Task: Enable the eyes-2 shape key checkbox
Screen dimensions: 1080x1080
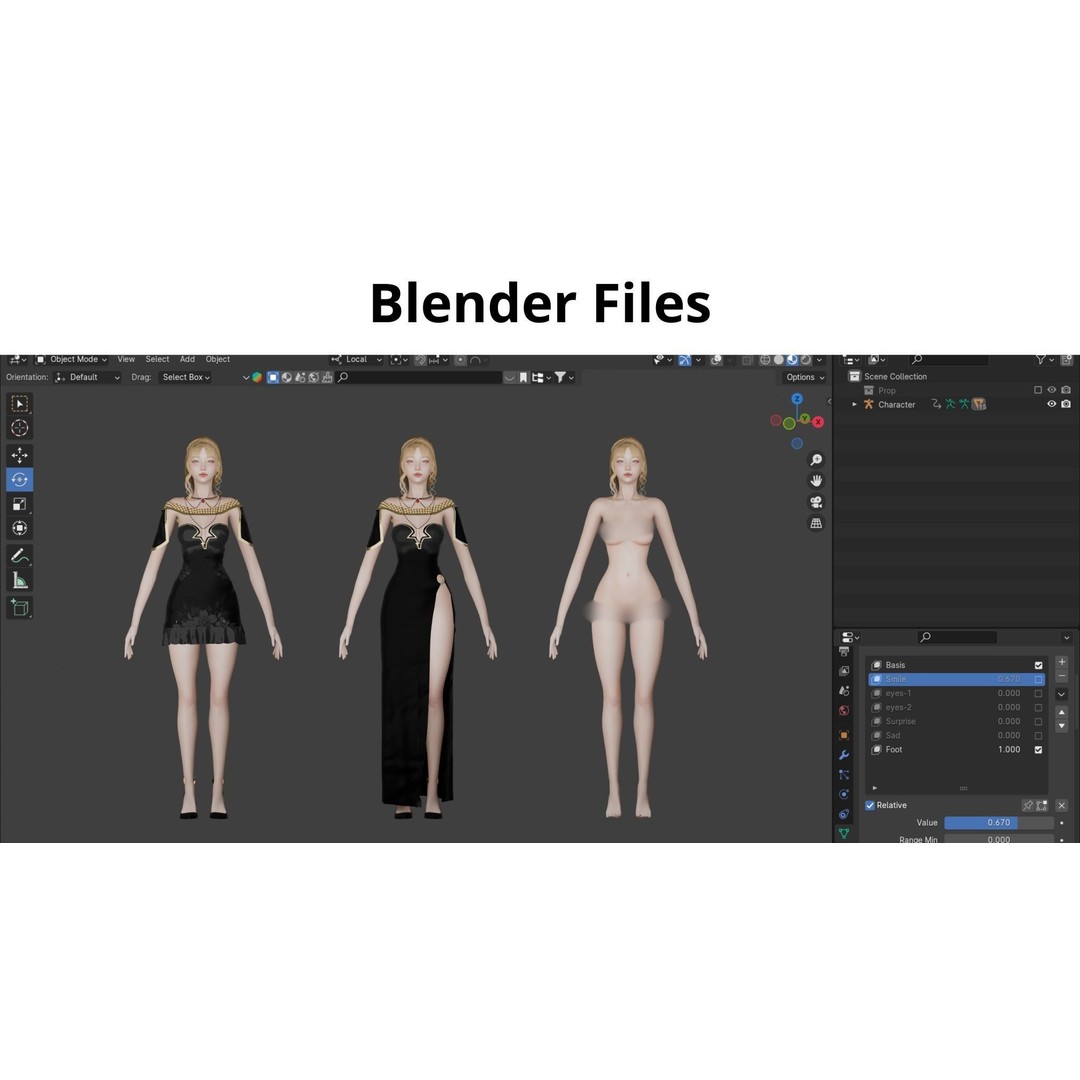Action: (1039, 707)
